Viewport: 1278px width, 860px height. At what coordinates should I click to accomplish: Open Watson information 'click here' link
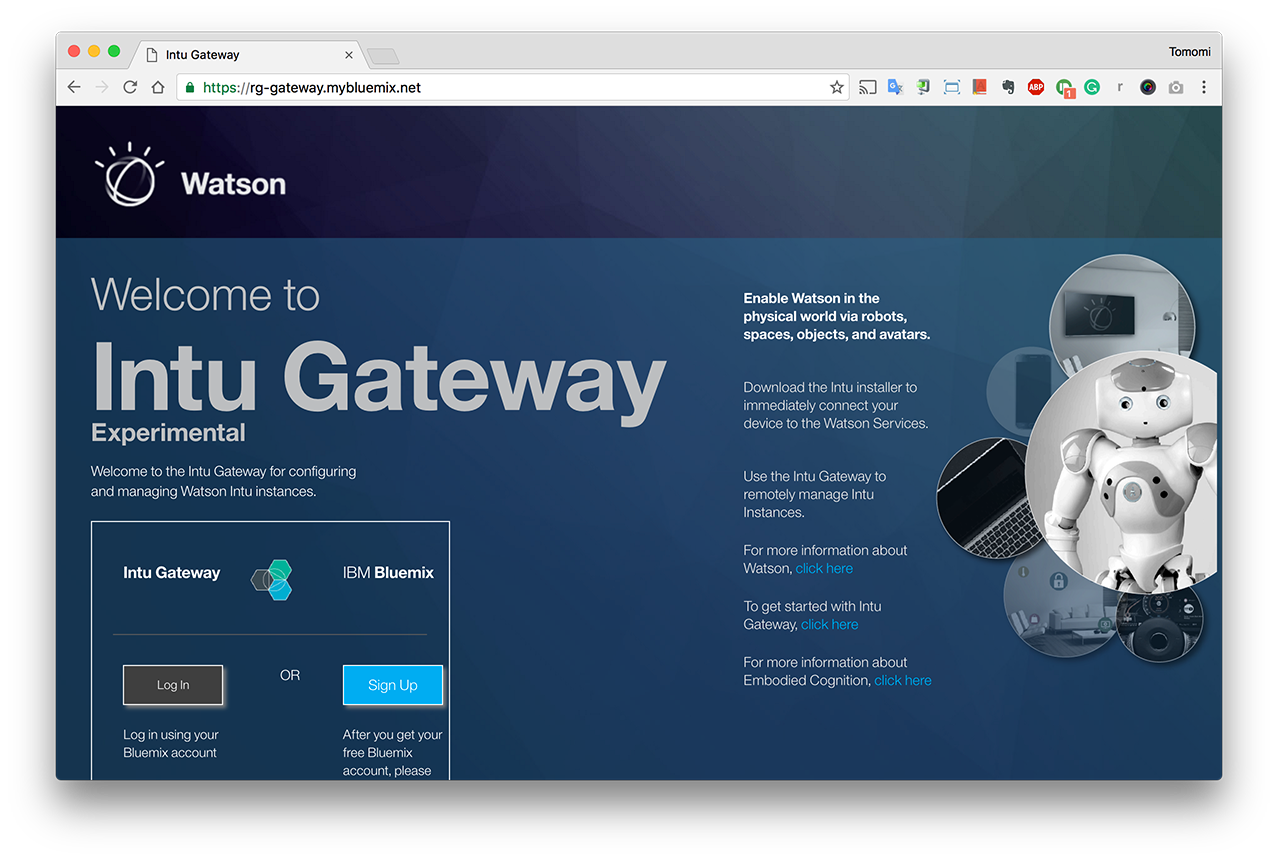824,568
